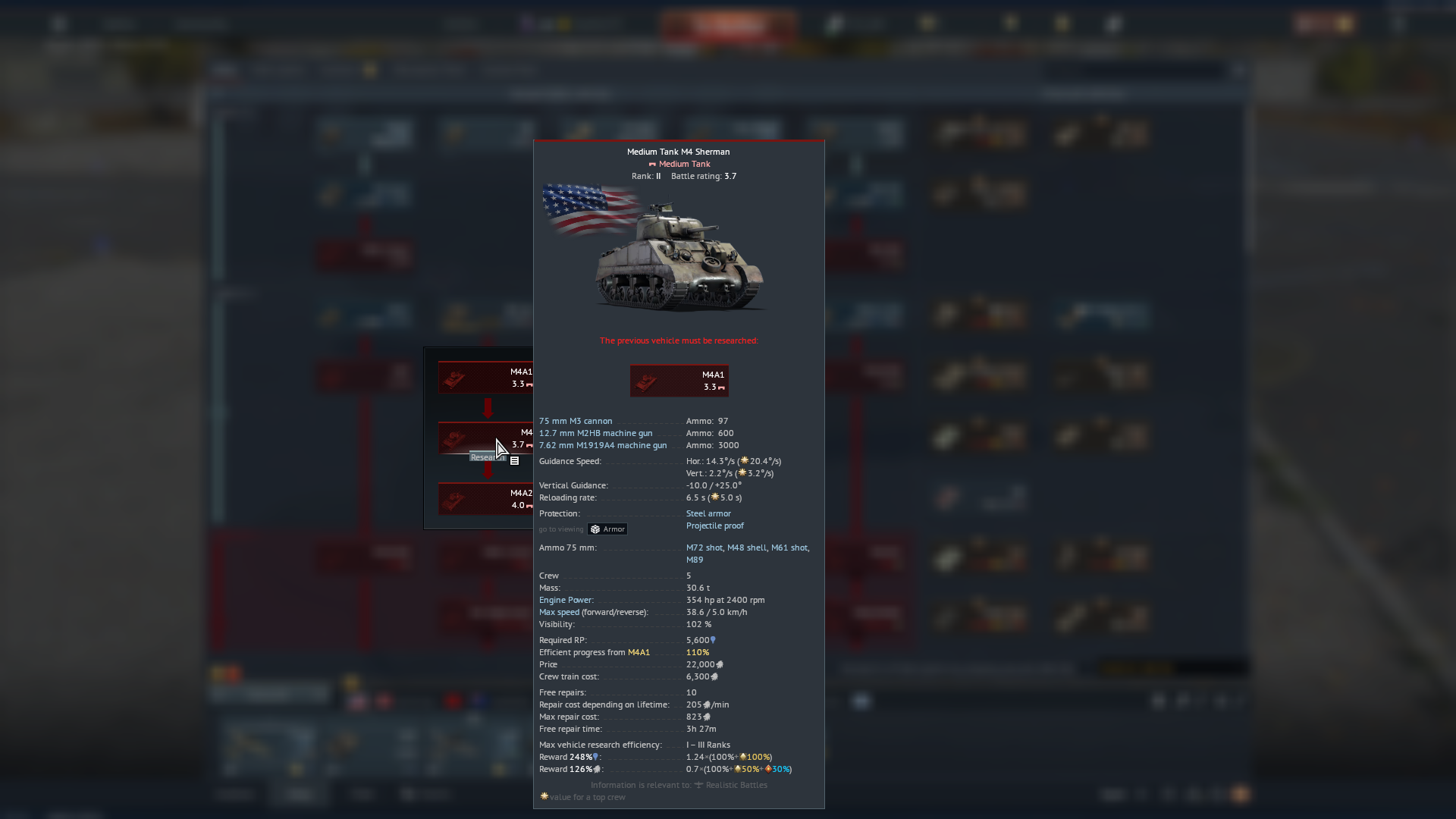The image size is (1456, 819).
Task: Open the 75 mm M3 cannon link
Action: click(576, 421)
